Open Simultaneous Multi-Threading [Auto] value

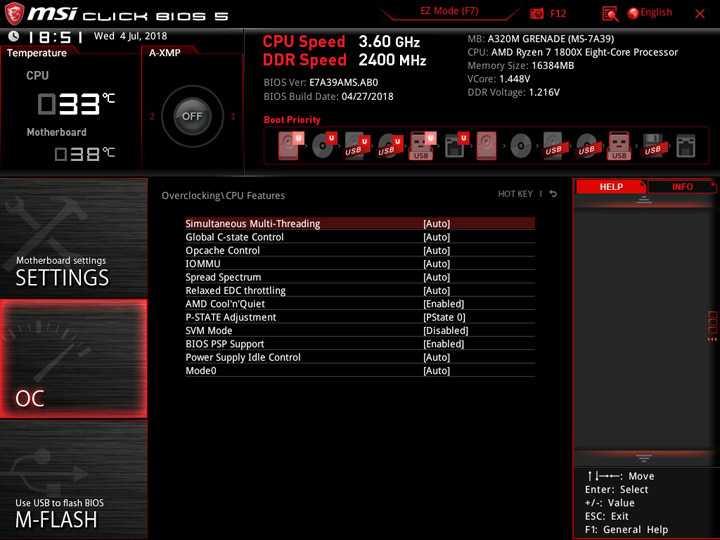[x=437, y=224]
